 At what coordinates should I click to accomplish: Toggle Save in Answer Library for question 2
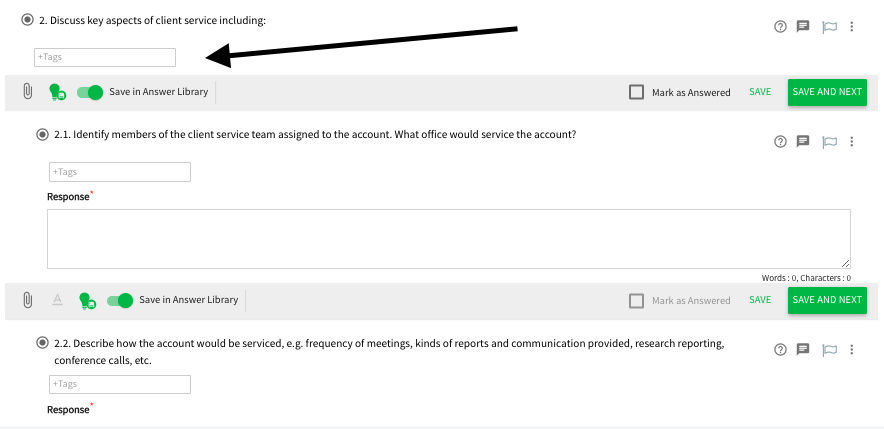[90, 92]
